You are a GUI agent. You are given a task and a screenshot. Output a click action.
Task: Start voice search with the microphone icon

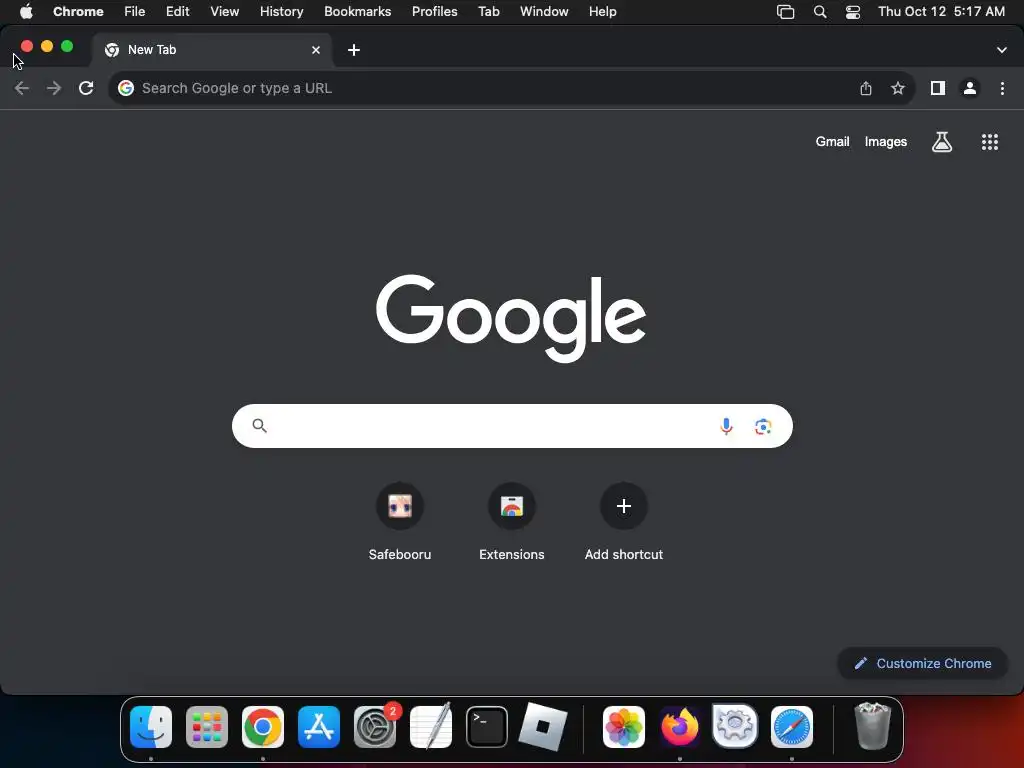click(x=726, y=426)
